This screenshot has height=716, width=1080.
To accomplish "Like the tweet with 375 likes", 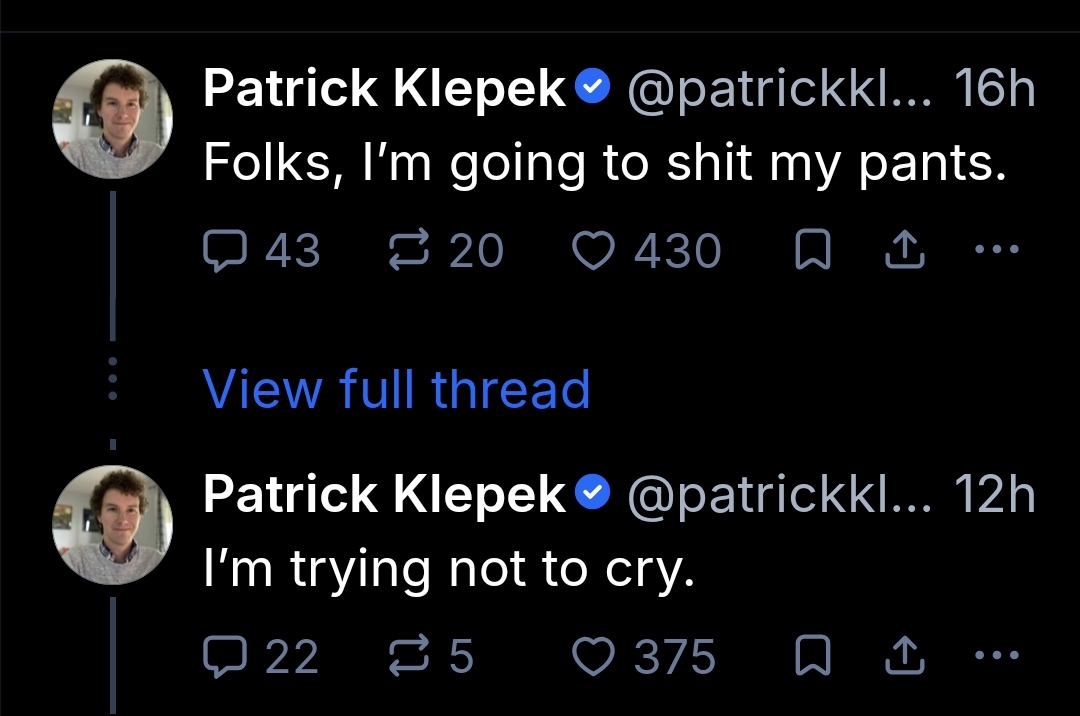I will tap(592, 657).
